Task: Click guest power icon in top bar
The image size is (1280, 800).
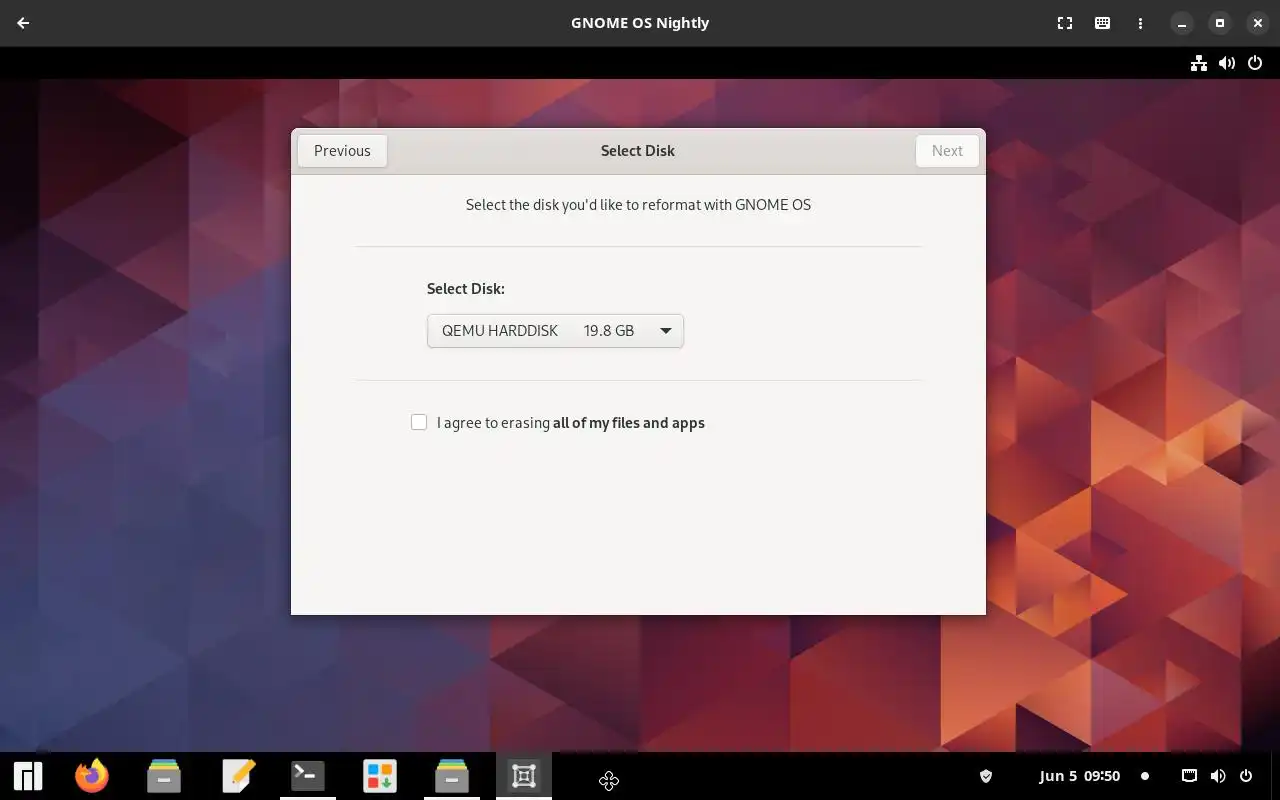Action: [1255, 63]
